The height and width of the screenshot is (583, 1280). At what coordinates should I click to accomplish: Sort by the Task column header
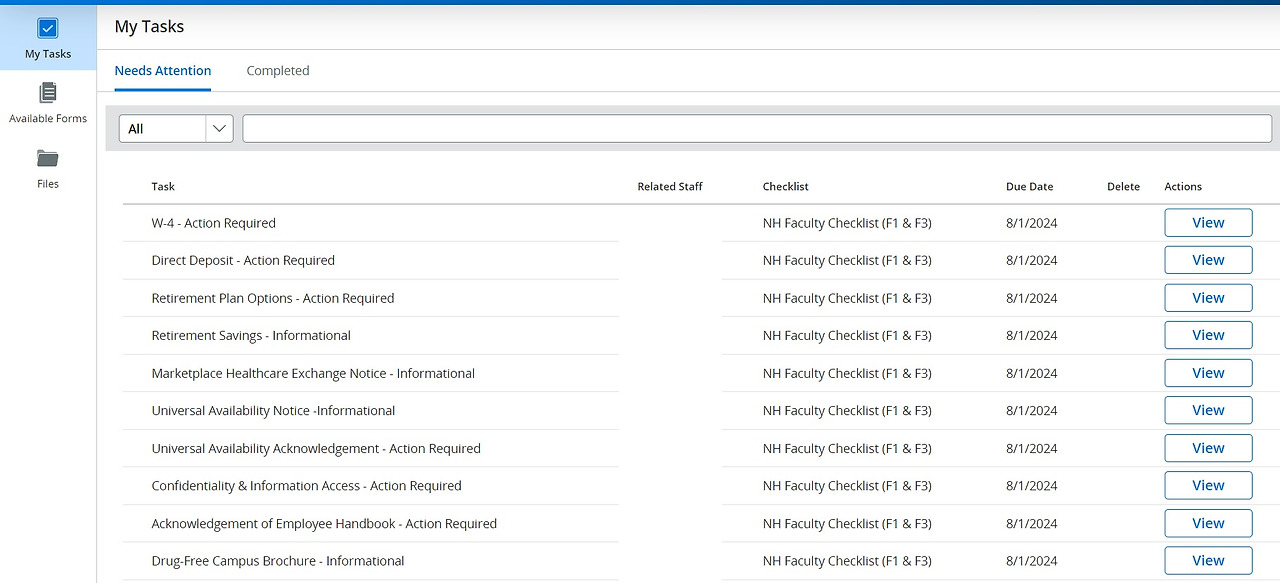pyautogui.click(x=163, y=186)
